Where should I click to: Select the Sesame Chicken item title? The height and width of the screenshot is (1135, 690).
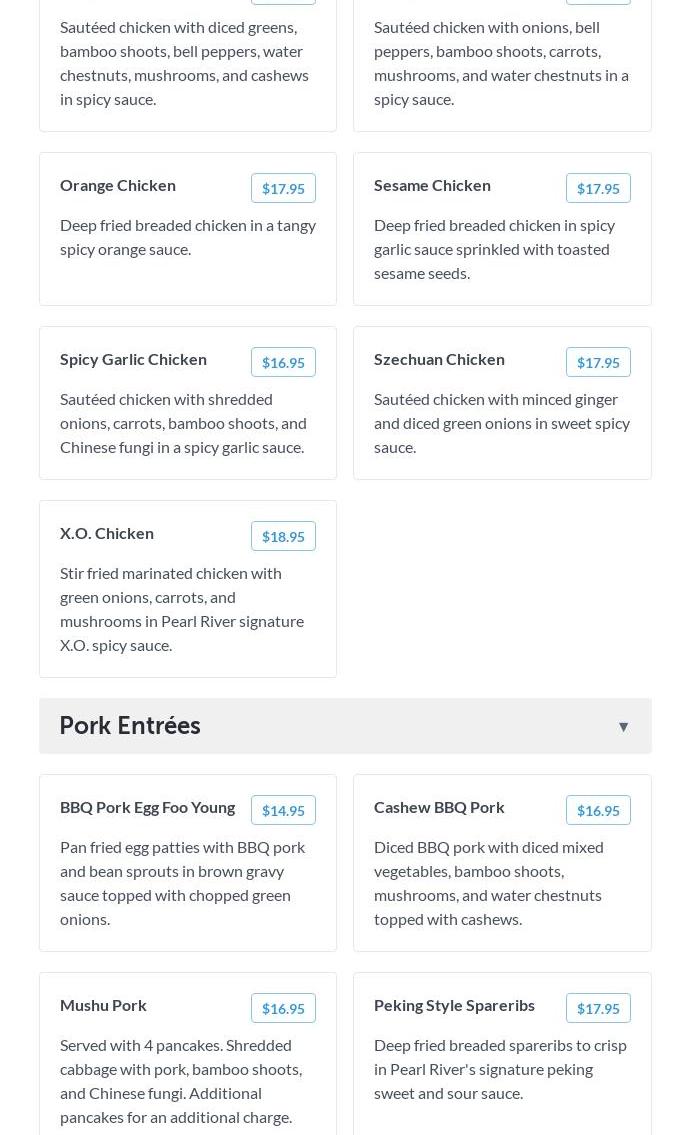tap(432, 185)
